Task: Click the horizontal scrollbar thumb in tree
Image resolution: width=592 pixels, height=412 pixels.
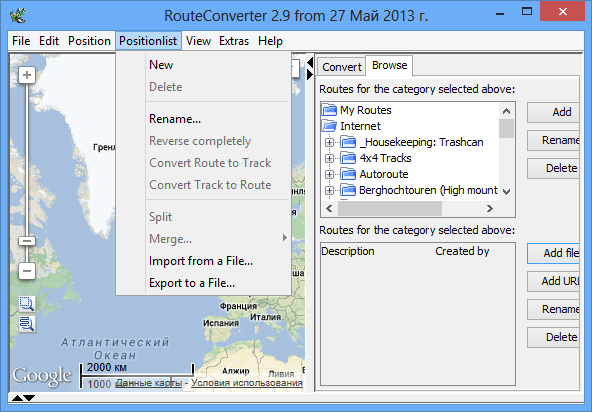Action: [390, 208]
